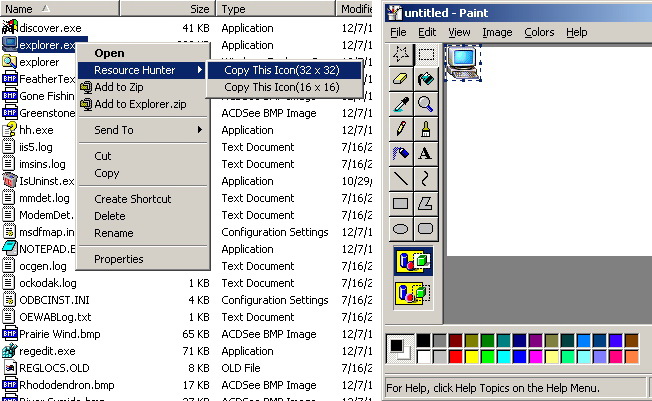The height and width of the screenshot is (401, 652).
Task: Enable opaque selection mode option
Action: (413, 261)
